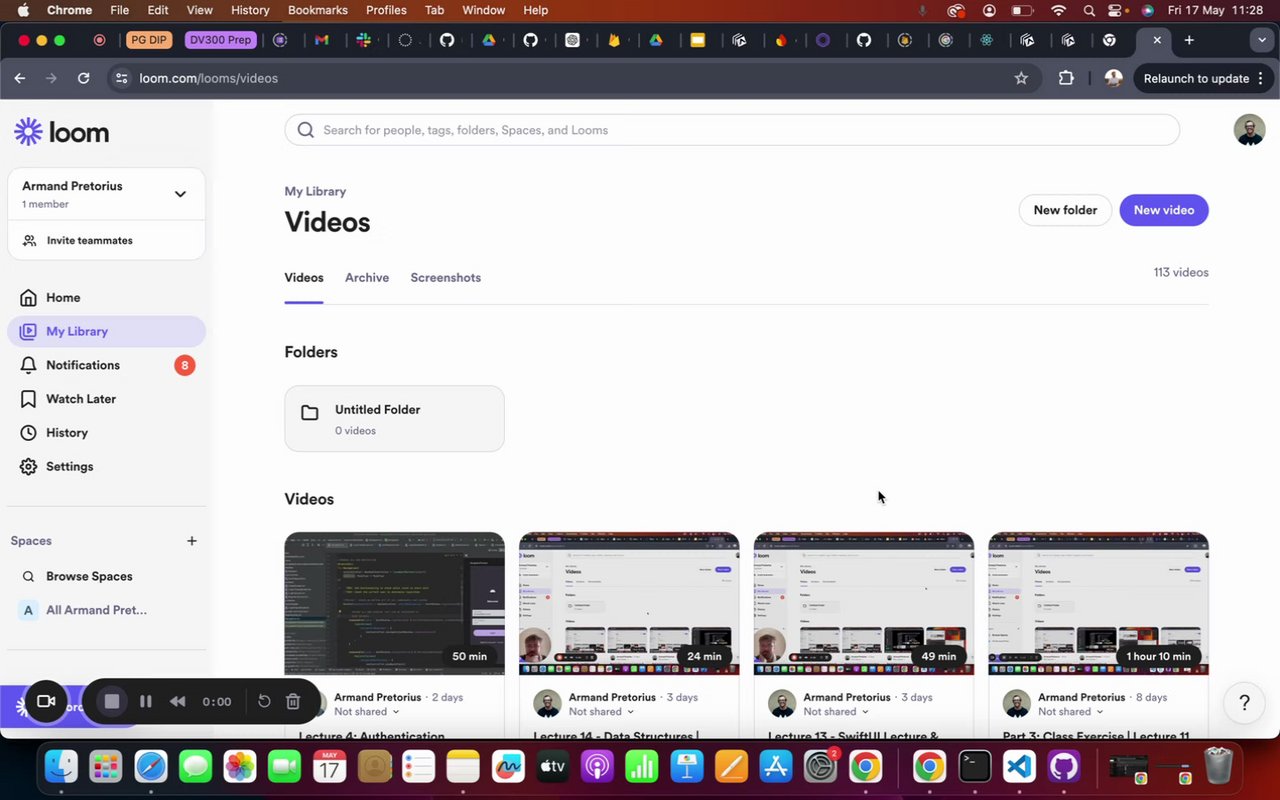This screenshot has width=1280, height=800.
Task: Go back in Chrome
Action: [x=20, y=78]
